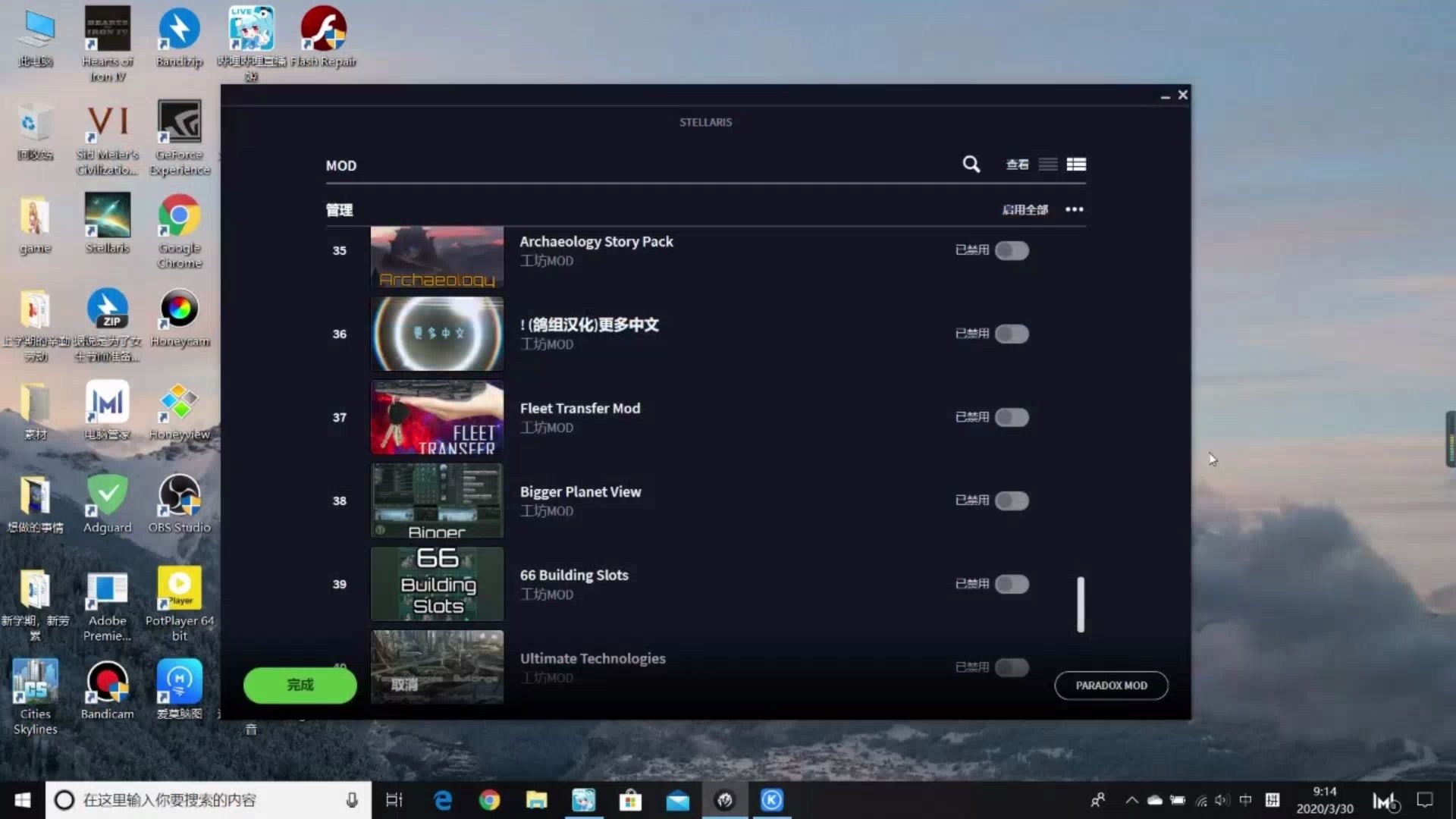
Task: Click the green 完成 button
Action: click(300, 685)
